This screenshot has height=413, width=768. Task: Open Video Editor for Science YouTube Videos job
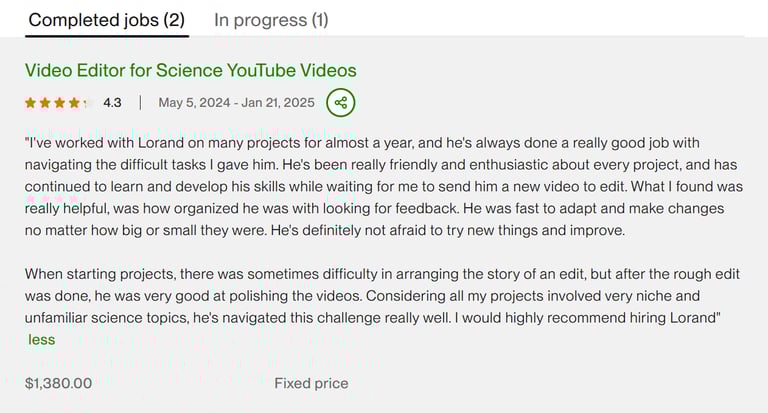(x=190, y=70)
